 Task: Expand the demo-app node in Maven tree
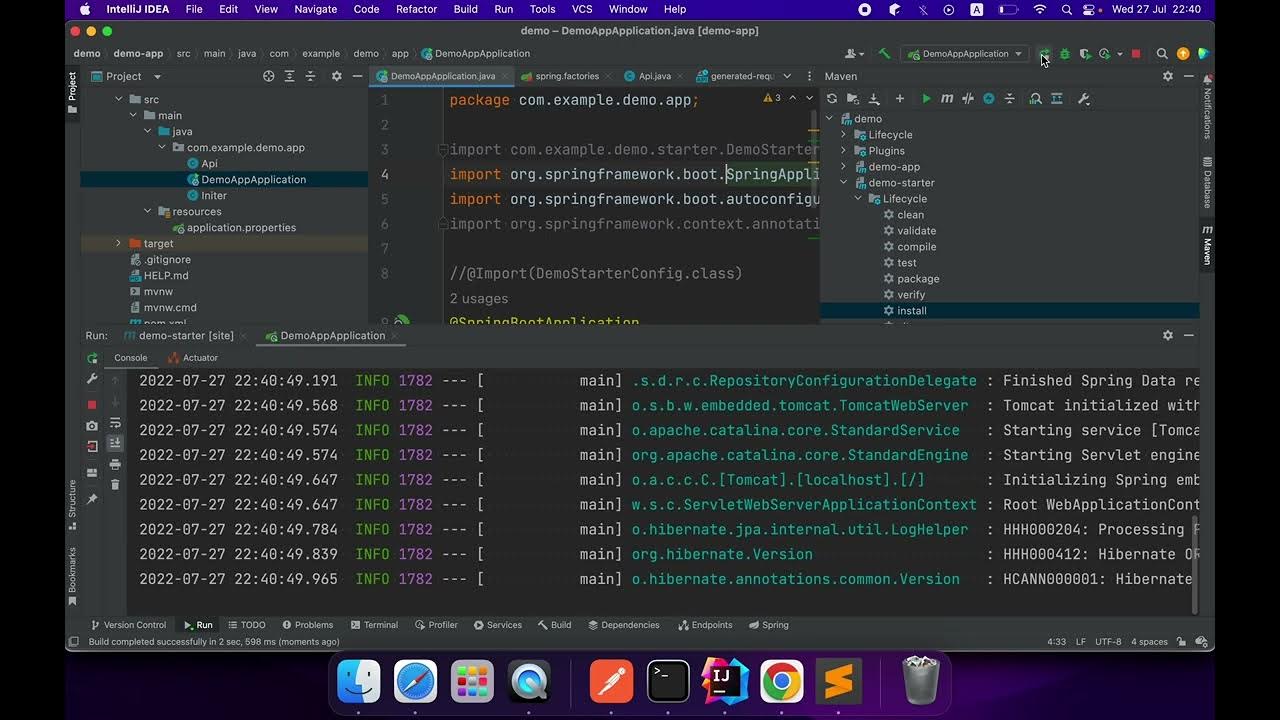click(x=843, y=167)
